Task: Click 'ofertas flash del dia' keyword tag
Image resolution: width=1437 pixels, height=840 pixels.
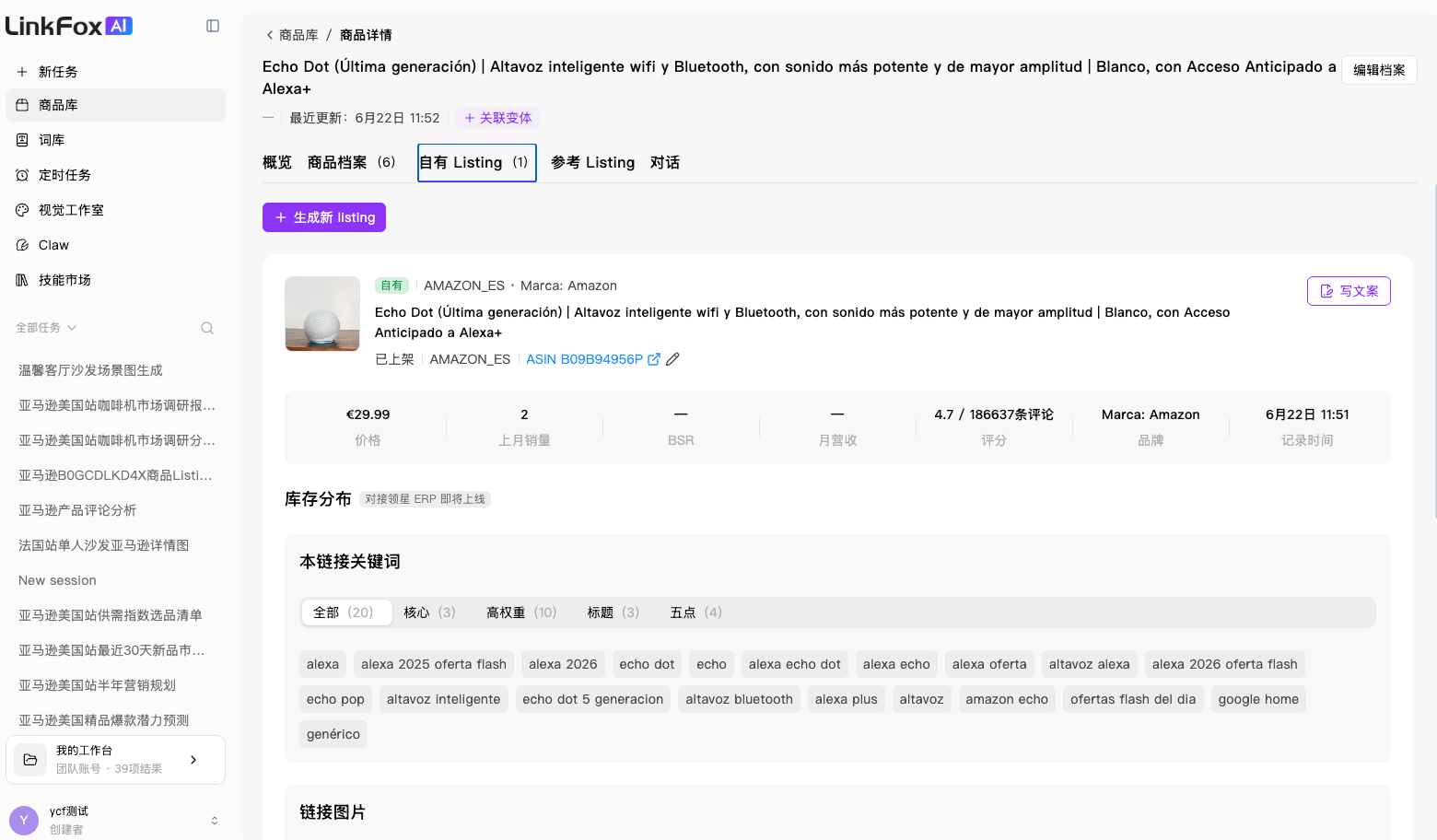Action: click(1133, 699)
